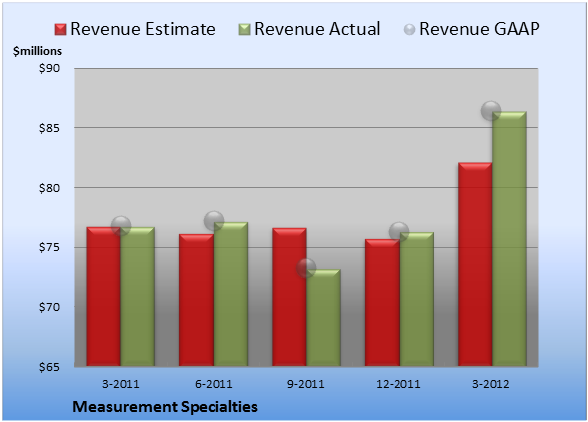
Task: Click the GAAP sphere marker for 3-2012
Action: [x=491, y=111]
